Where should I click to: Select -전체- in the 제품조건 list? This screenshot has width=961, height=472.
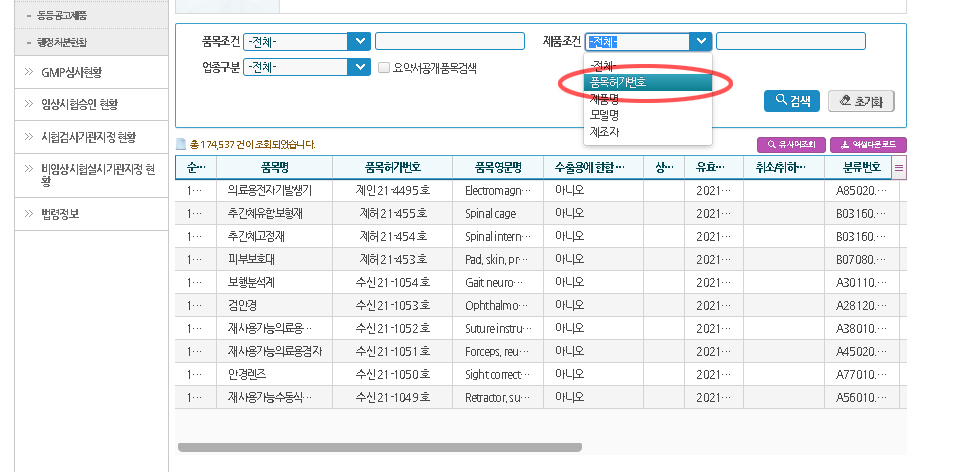pos(648,66)
